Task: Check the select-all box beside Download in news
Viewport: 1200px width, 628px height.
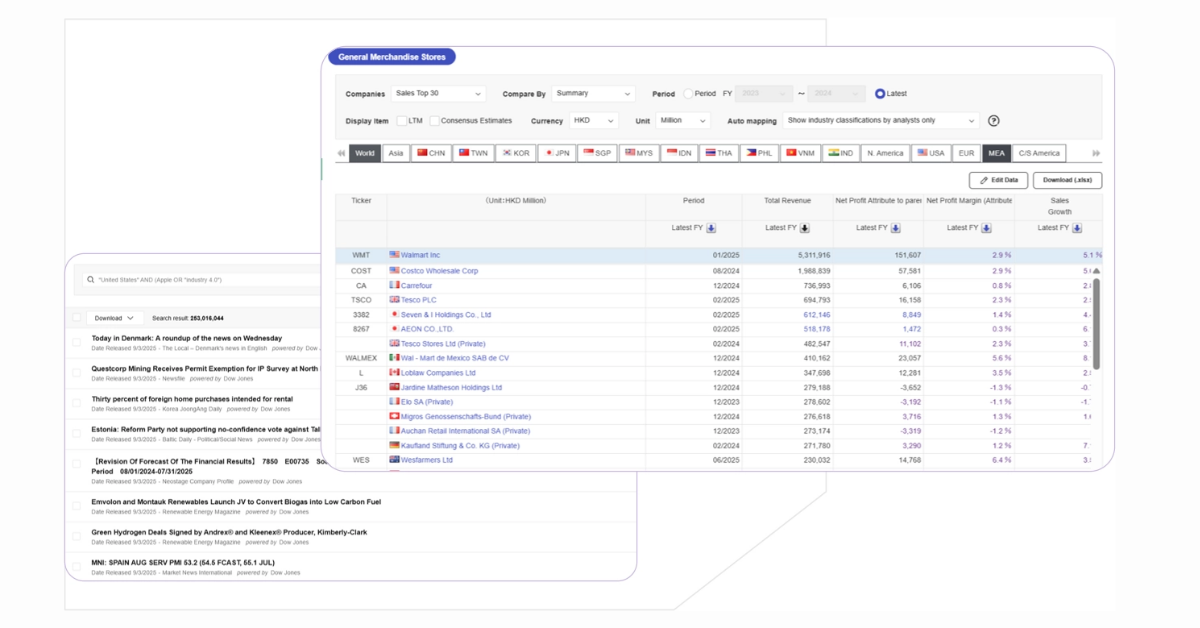Action: (77, 317)
